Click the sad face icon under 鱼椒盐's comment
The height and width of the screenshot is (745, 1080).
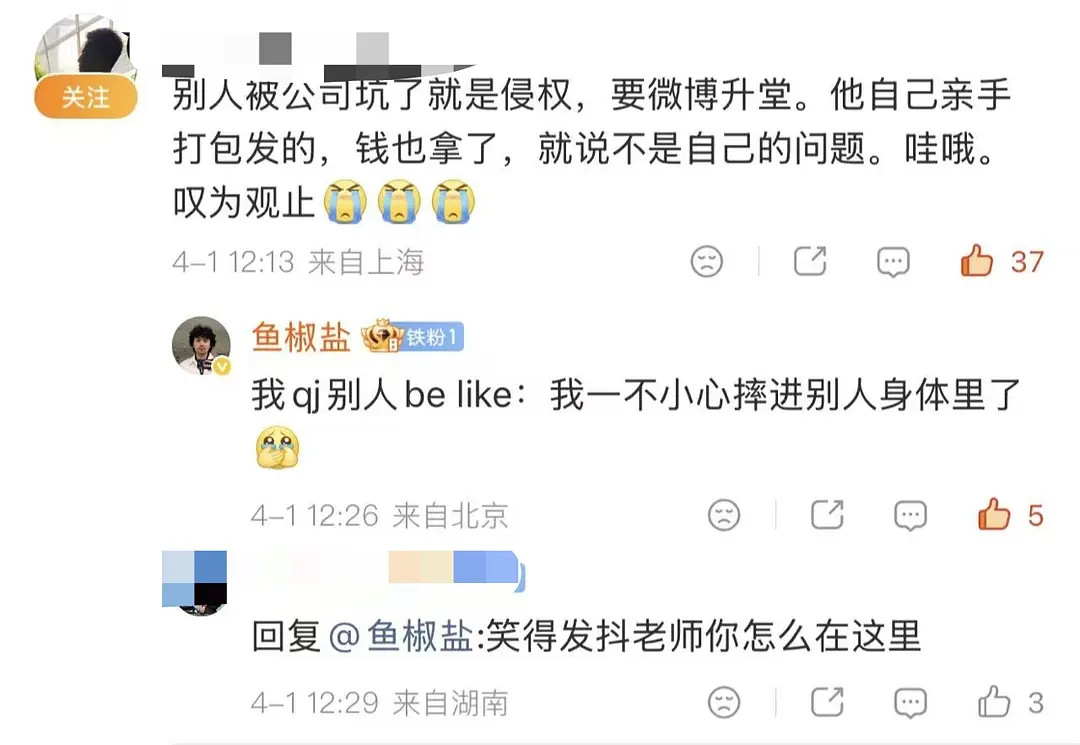coord(721,516)
